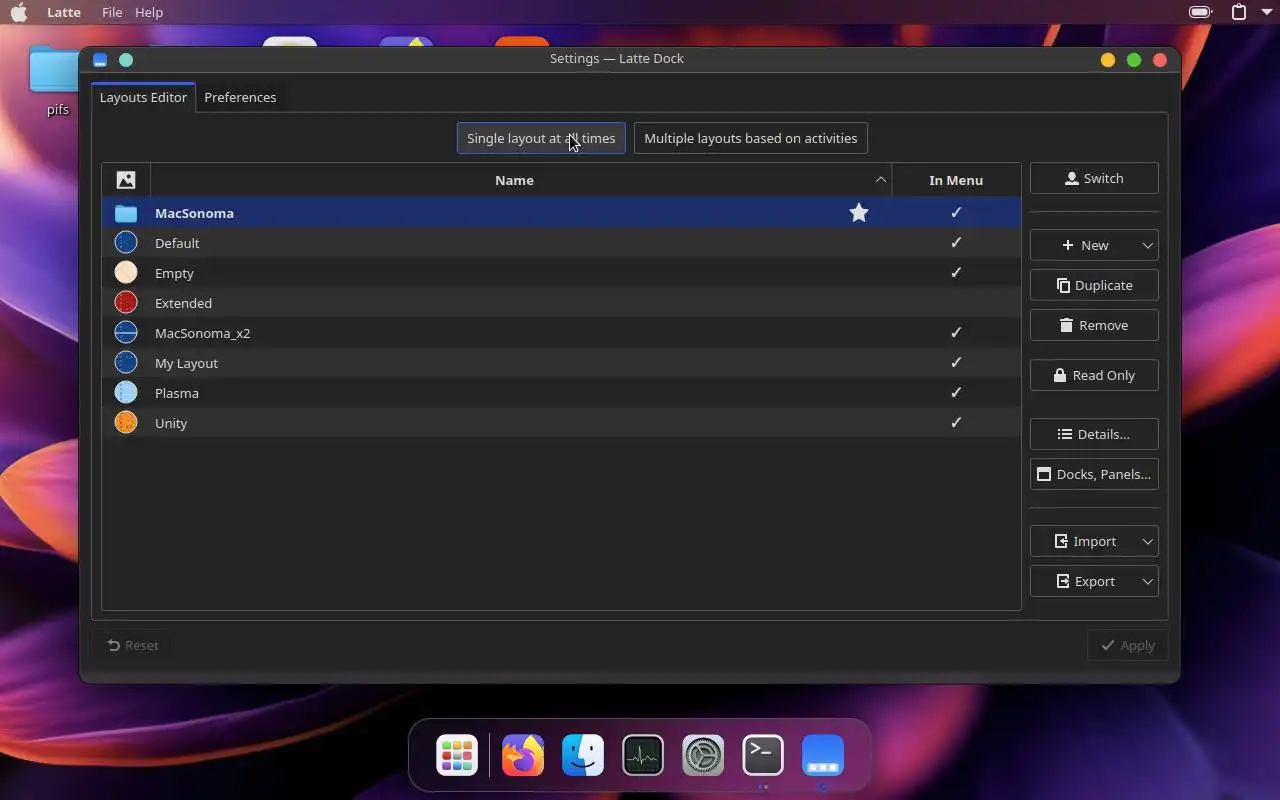Toggle In Menu check for MacSonoma_x2
The height and width of the screenshot is (800, 1280).
point(956,332)
